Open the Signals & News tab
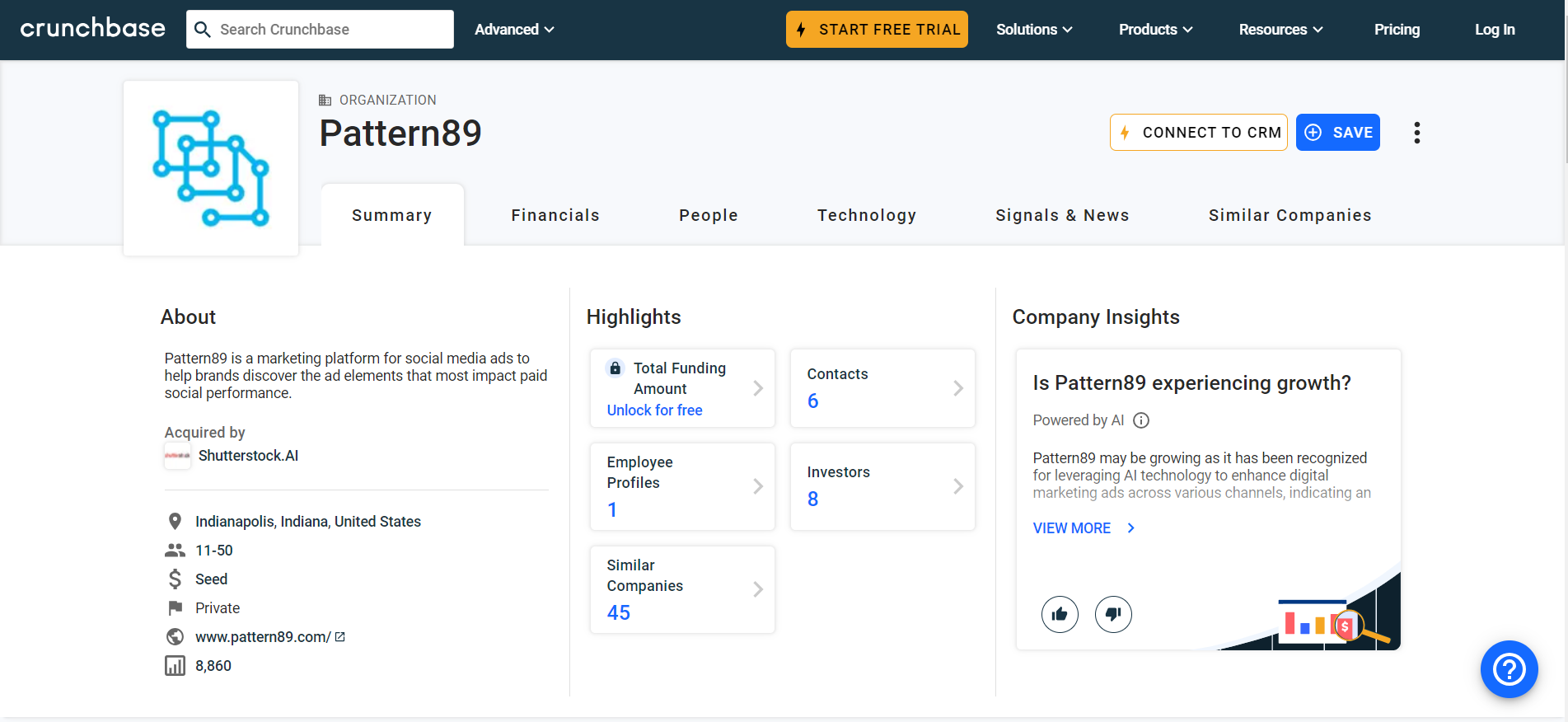This screenshot has width=1568, height=722. tap(1062, 215)
